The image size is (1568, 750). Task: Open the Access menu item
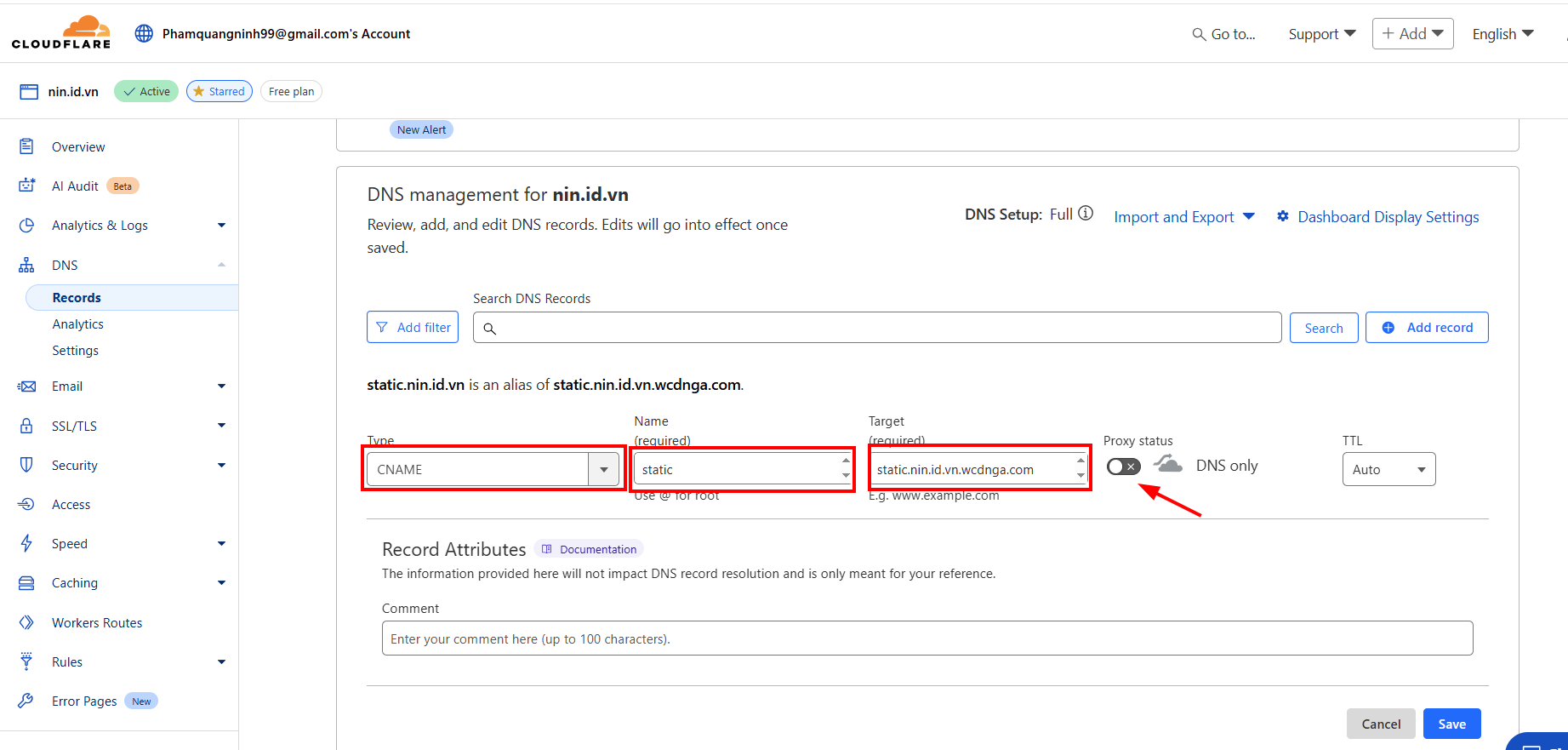tap(71, 504)
